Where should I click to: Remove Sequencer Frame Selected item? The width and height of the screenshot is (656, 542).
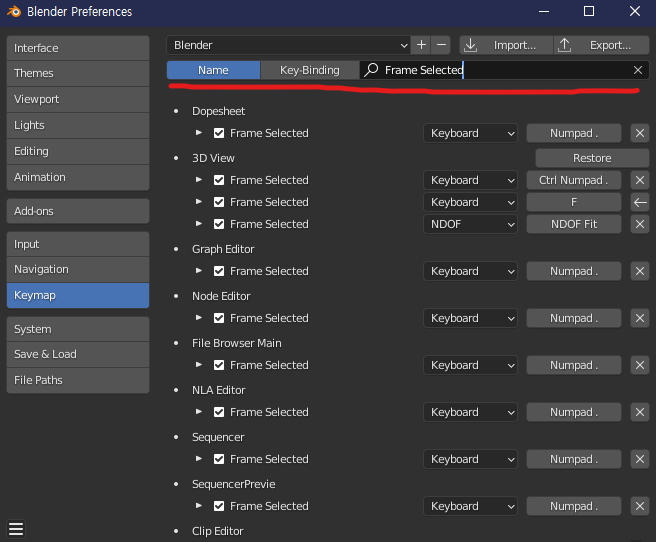click(x=640, y=459)
